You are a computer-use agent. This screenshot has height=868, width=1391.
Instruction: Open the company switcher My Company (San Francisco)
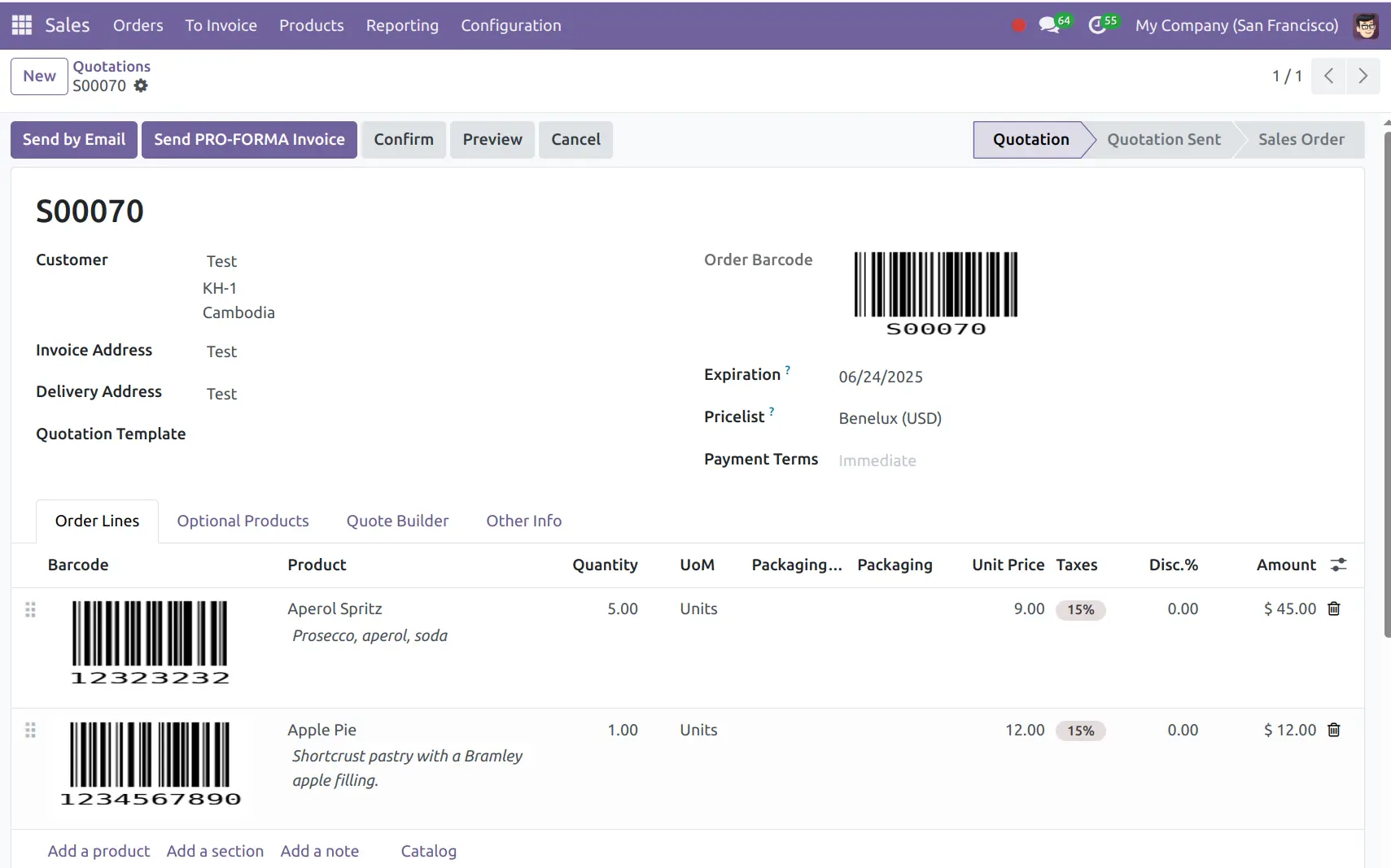click(1236, 25)
